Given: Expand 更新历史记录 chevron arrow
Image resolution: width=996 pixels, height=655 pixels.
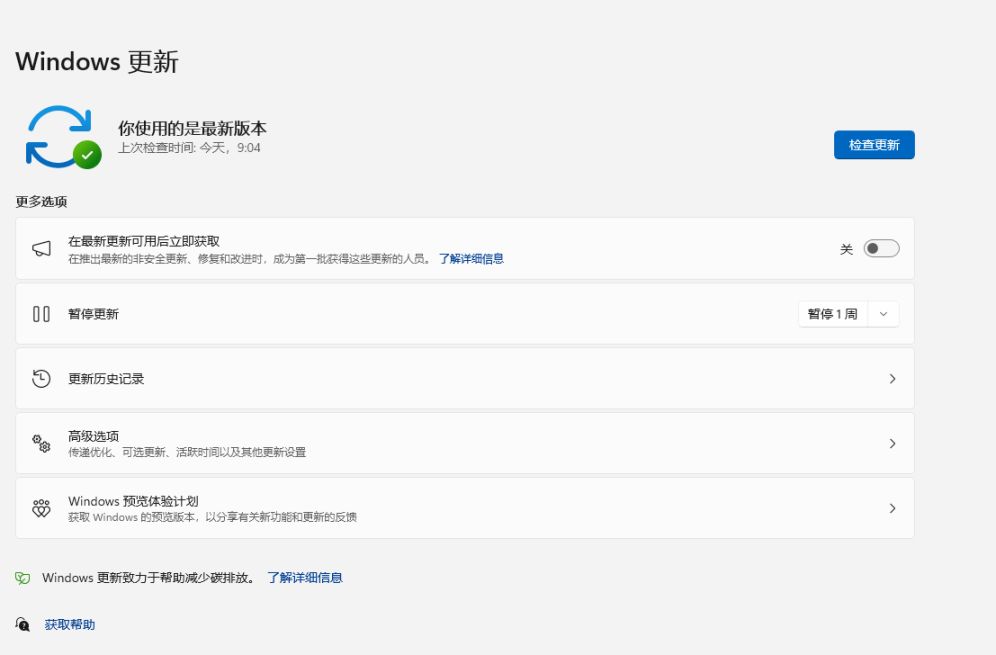Looking at the screenshot, I should tap(892, 379).
